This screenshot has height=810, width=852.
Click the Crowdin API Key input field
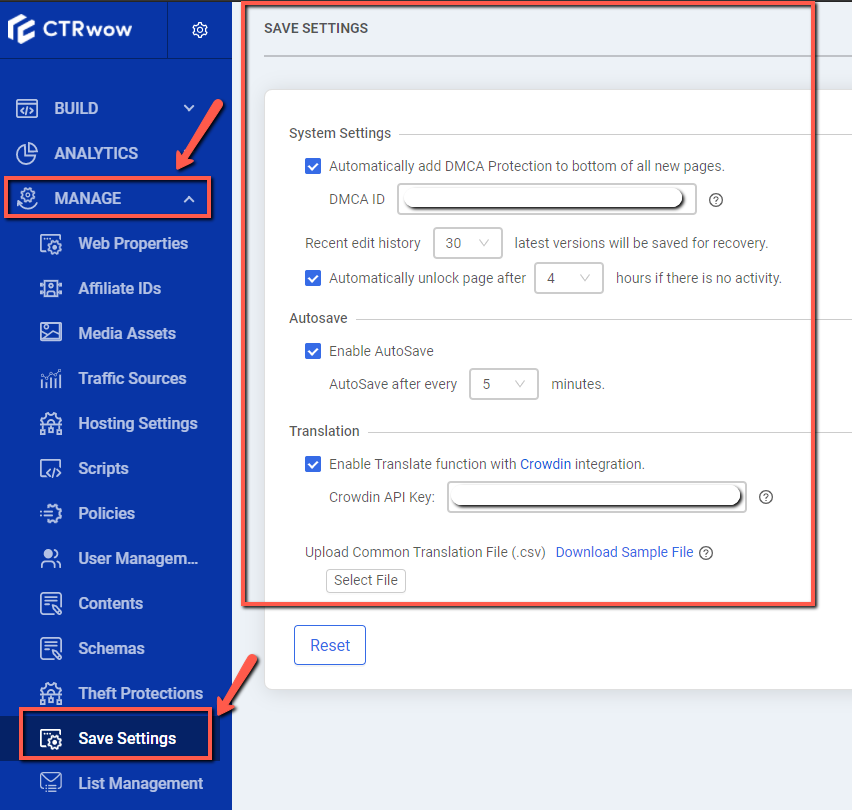click(x=597, y=497)
